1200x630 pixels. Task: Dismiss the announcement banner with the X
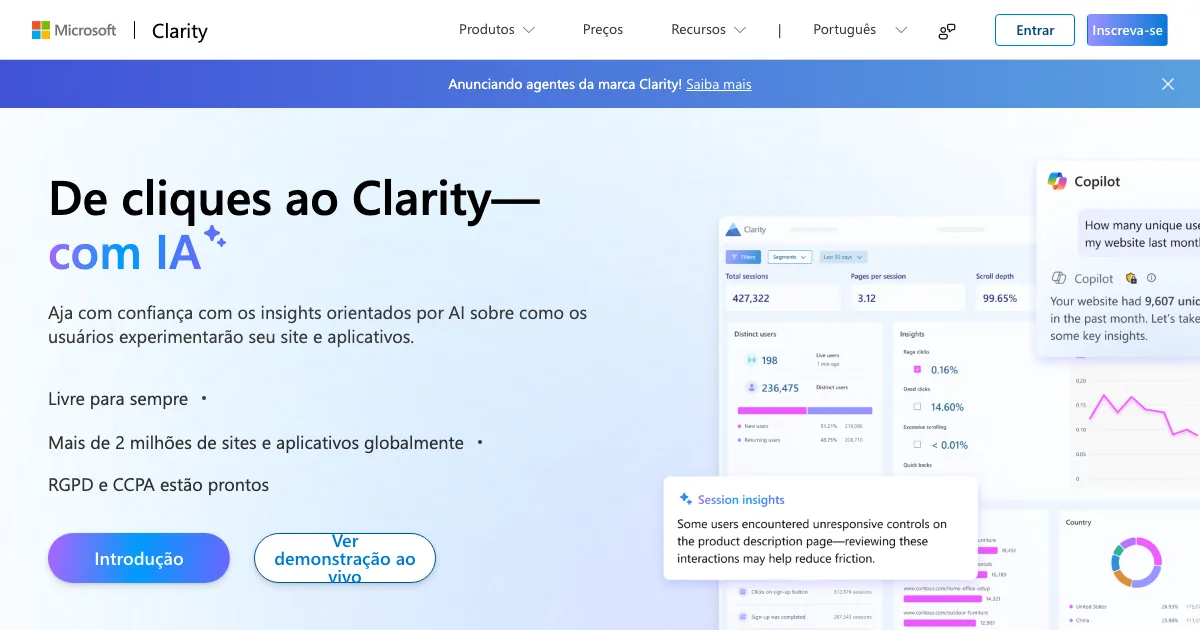click(1167, 84)
